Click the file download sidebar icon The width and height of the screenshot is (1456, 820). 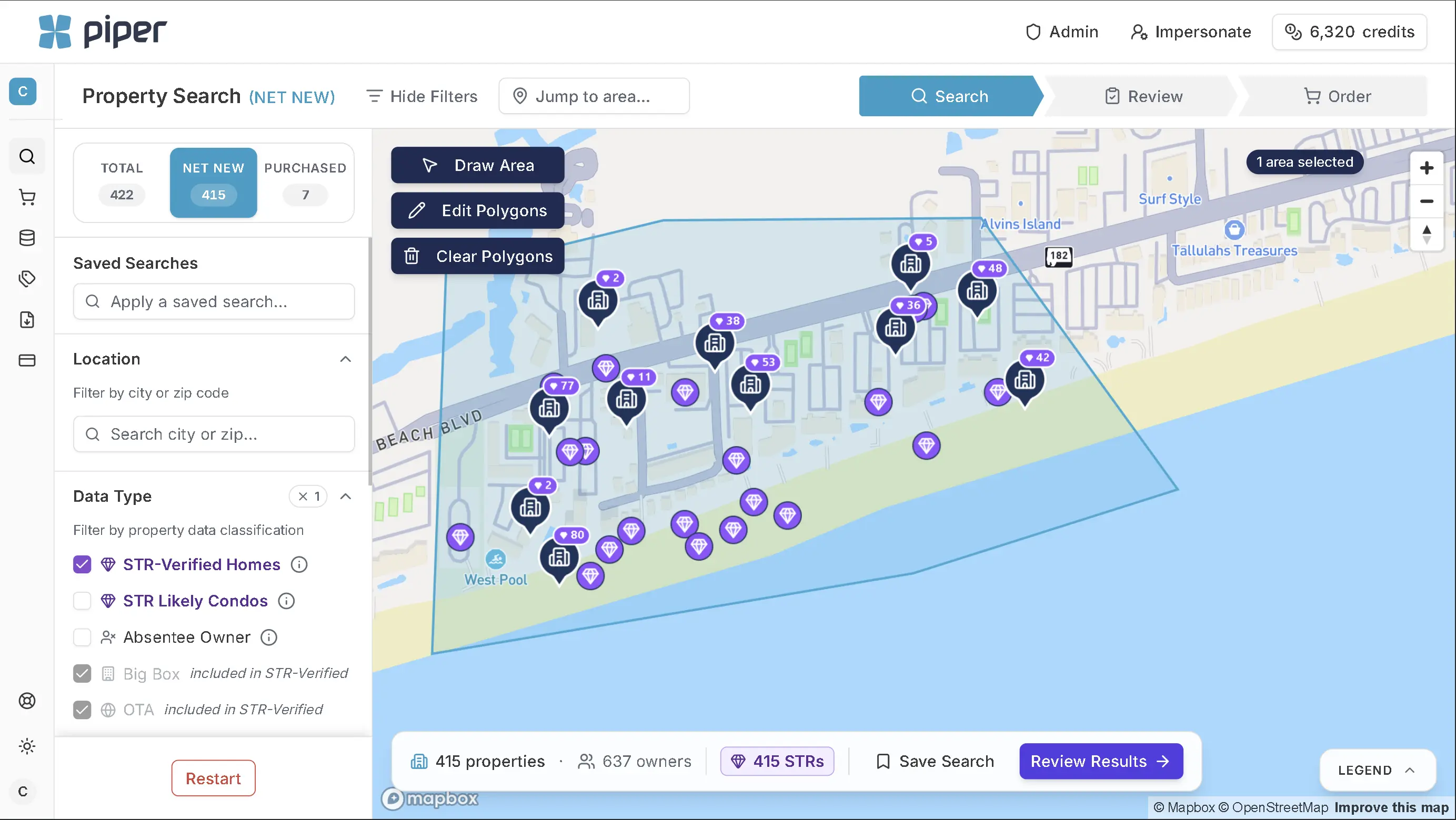27,320
